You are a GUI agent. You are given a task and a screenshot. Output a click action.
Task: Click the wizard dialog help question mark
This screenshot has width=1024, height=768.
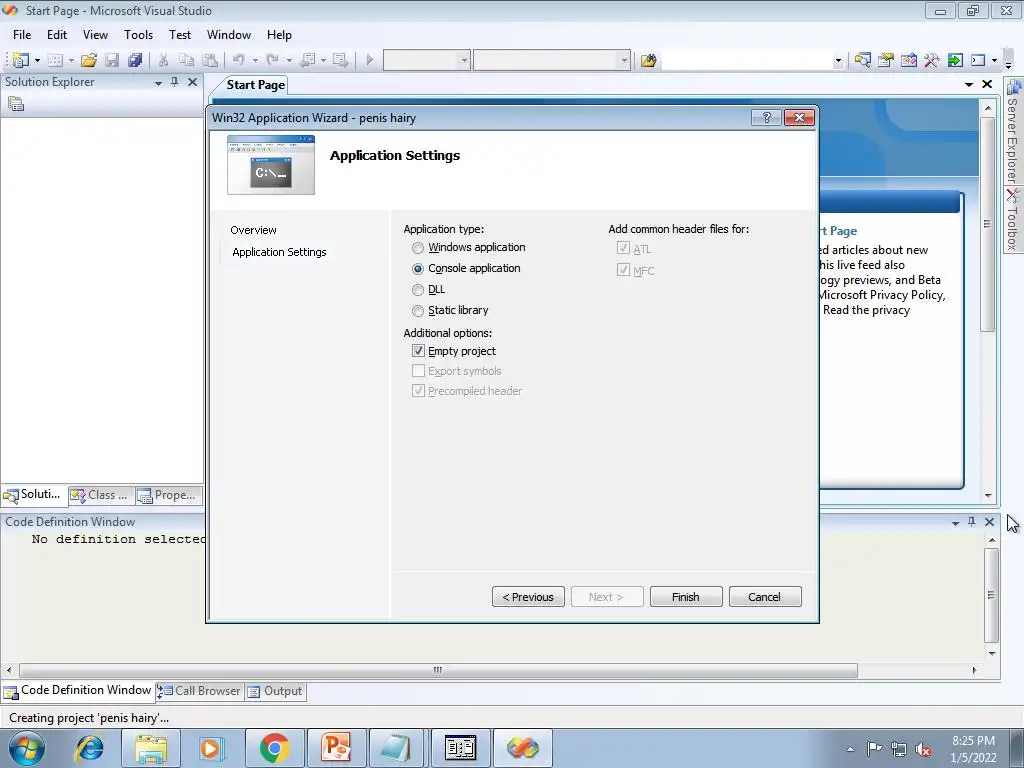tap(766, 118)
